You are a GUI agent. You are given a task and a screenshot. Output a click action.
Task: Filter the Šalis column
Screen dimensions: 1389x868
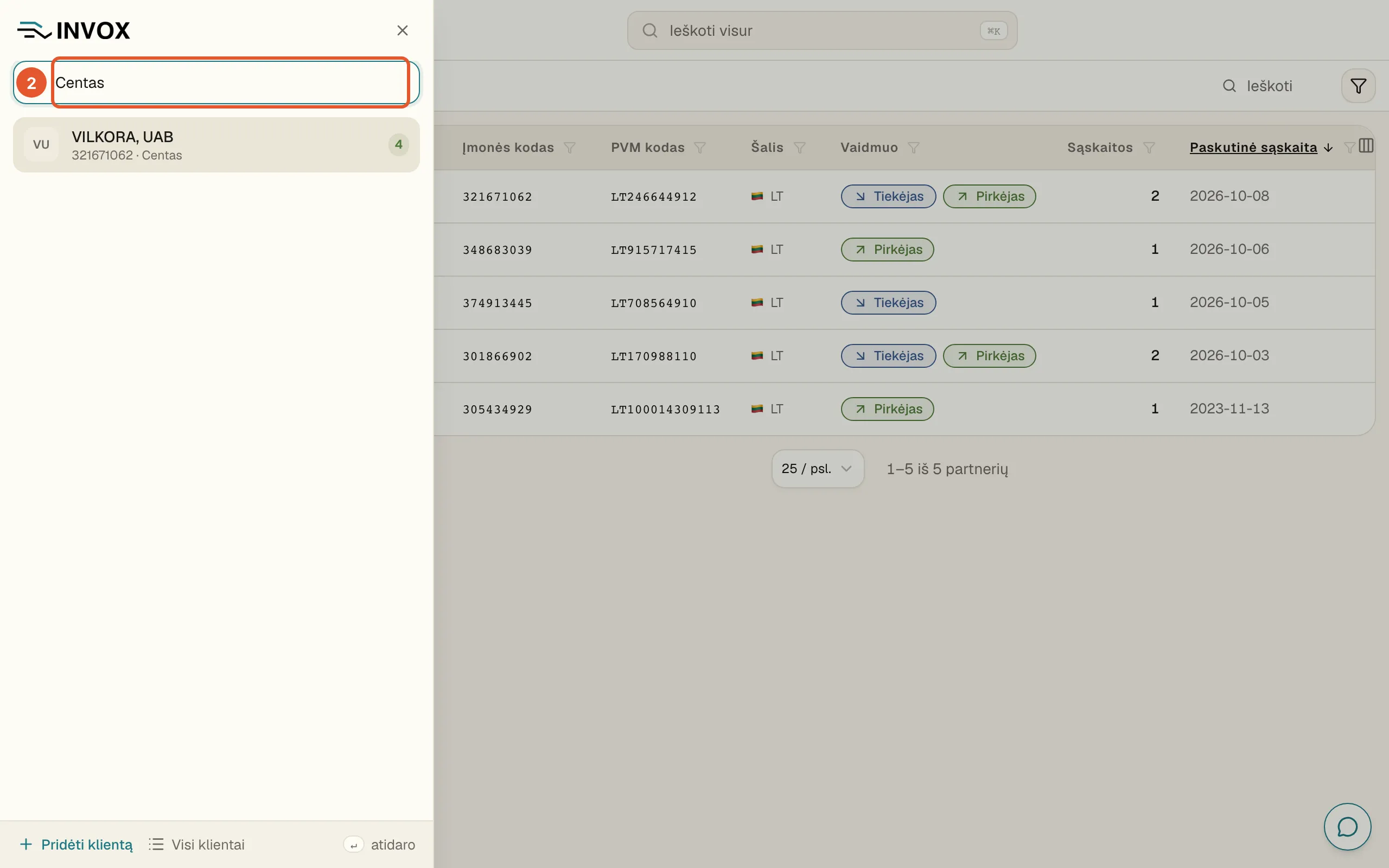pyautogui.click(x=800, y=148)
